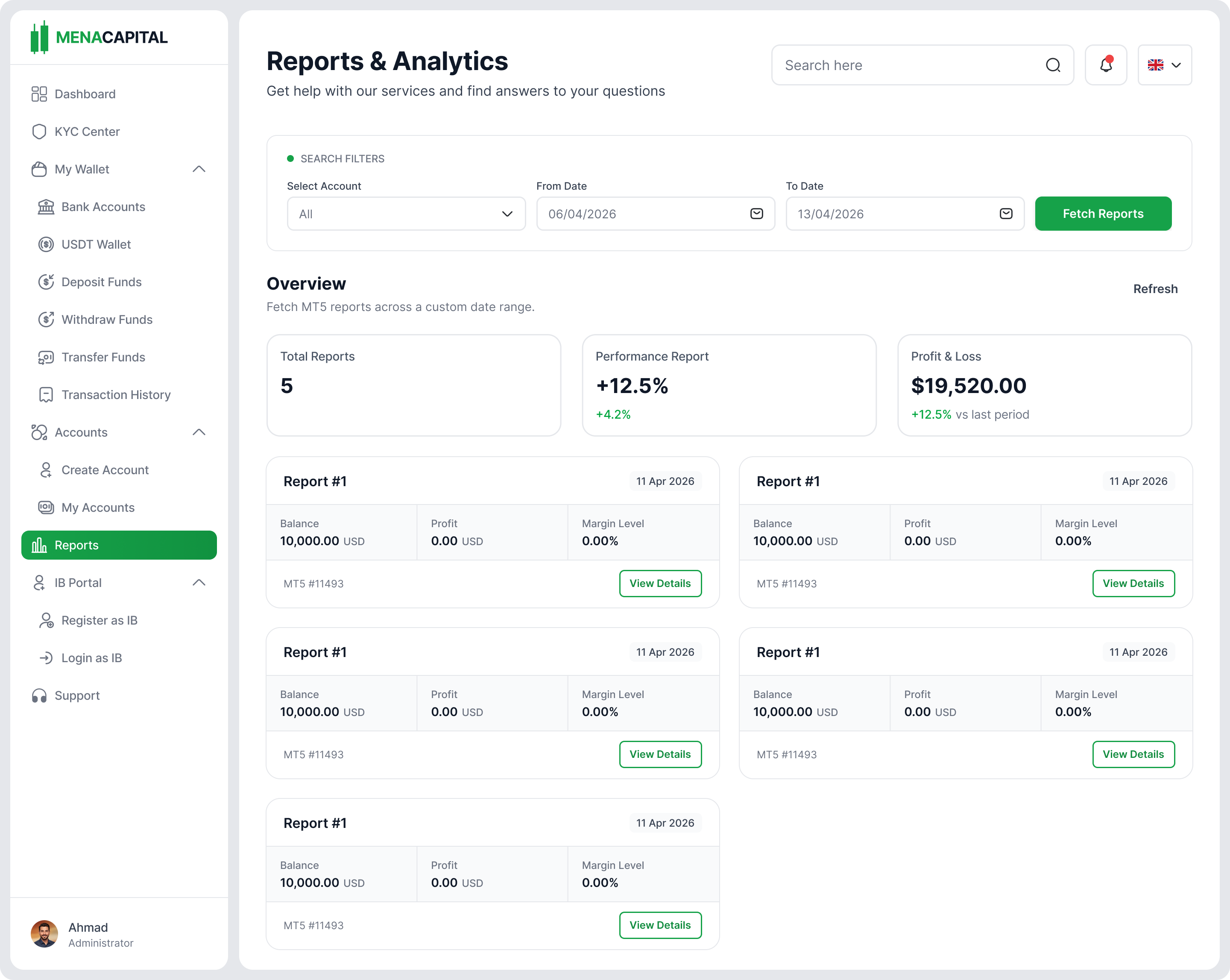Screen dimensions: 1230x980
Task: Focus the Search here field
Action: tap(922, 65)
